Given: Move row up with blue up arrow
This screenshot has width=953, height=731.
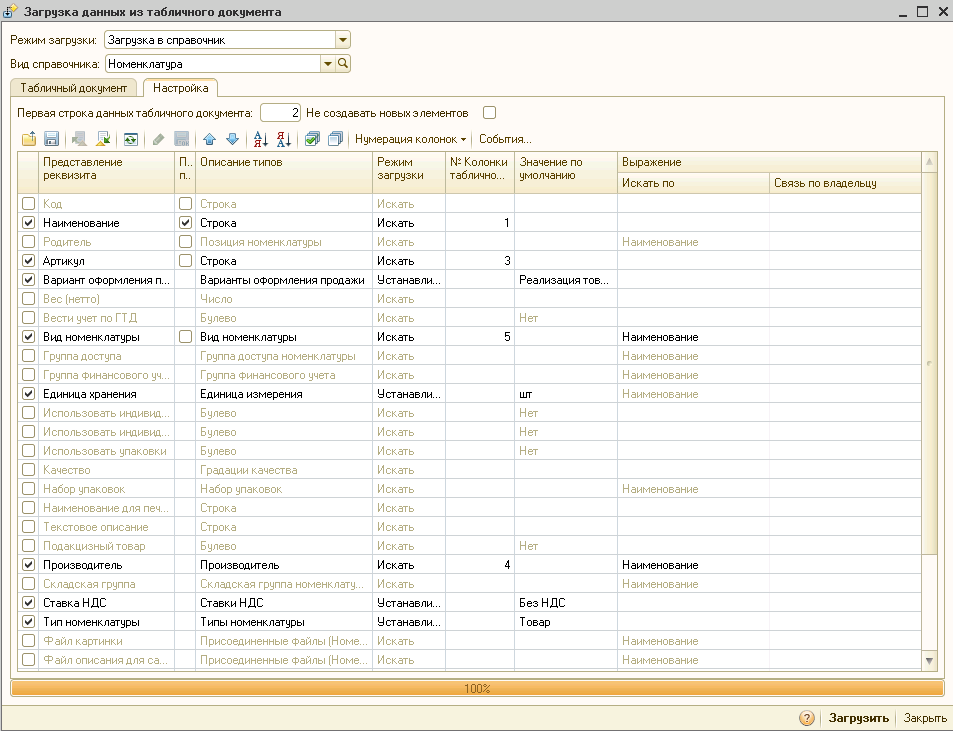Looking at the screenshot, I should click(209, 139).
